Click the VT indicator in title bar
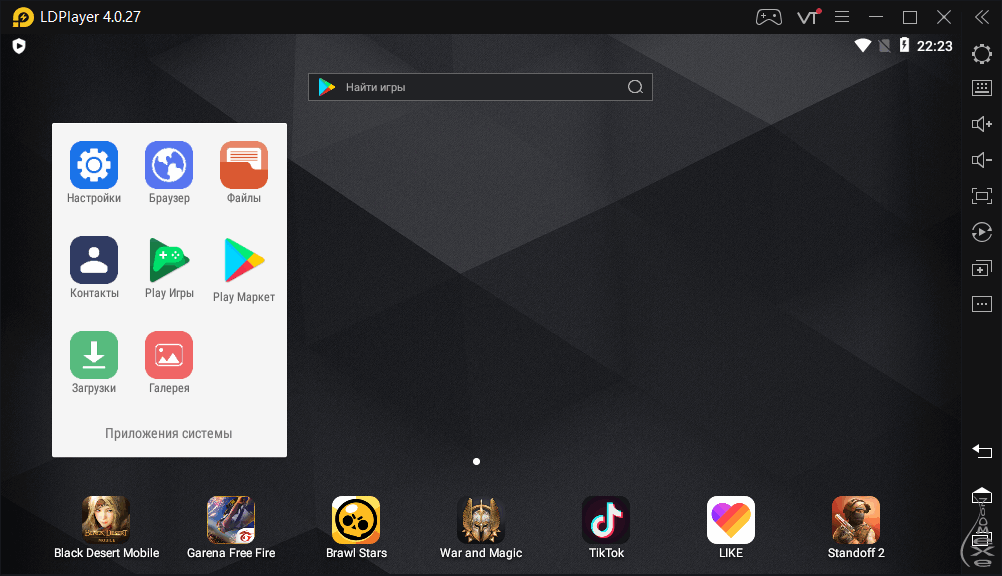Viewport: 1002px width, 576px height. pyautogui.click(x=808, y=17)
